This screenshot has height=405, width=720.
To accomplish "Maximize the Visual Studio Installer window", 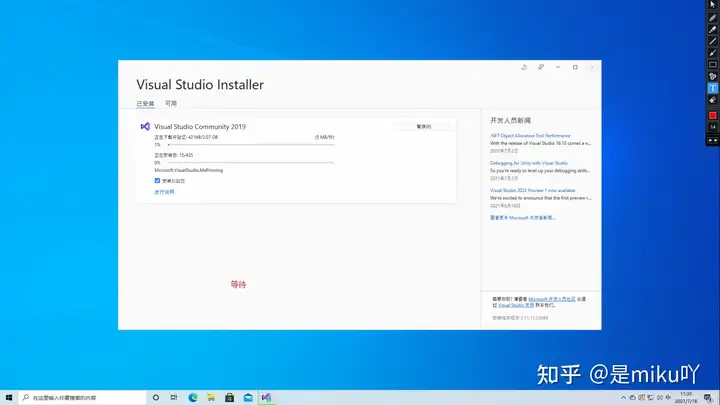I will (x=575, y=67).
